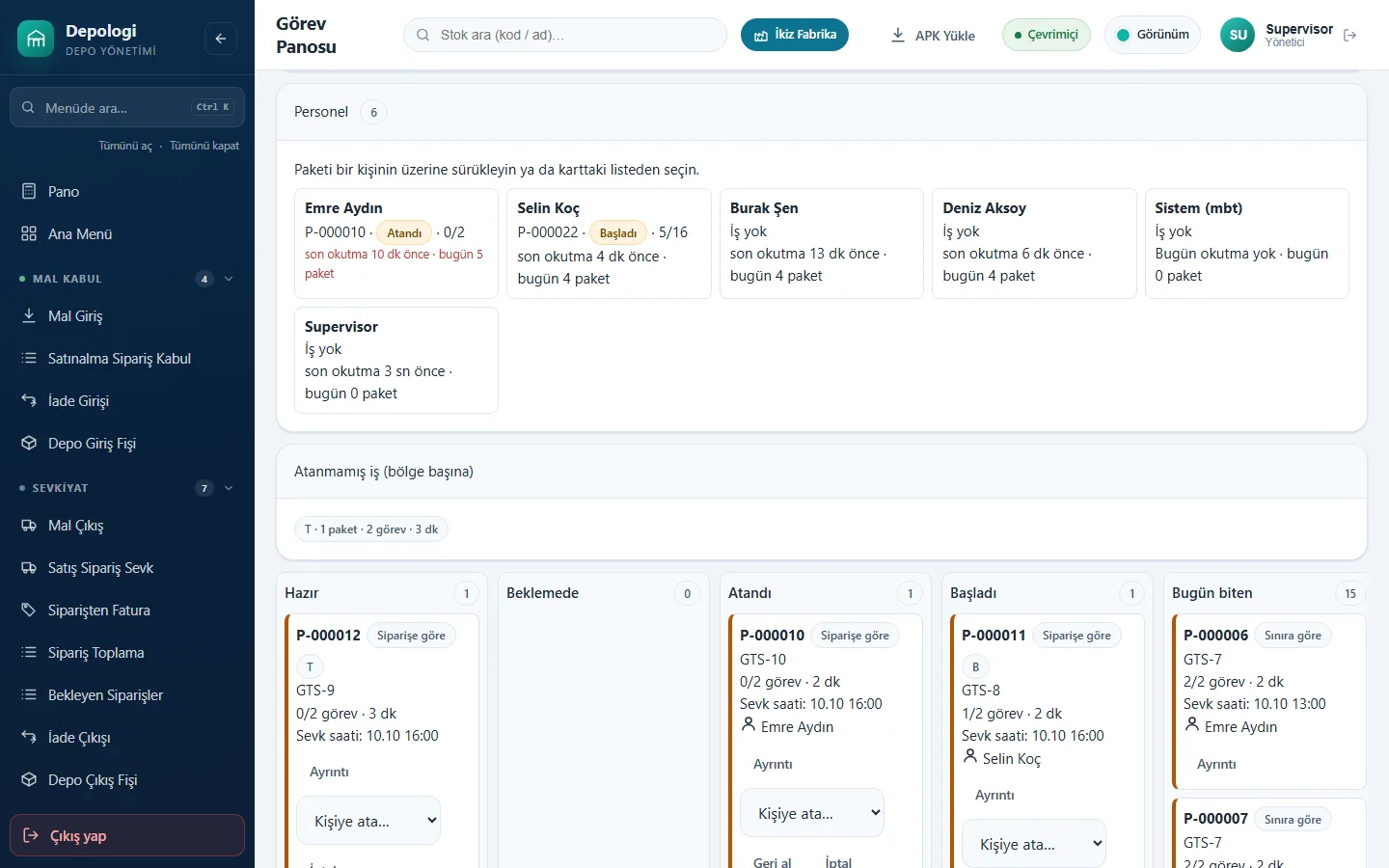Image resolution: width=1389 pixels, height=868 pixels.
Task: Click the Mal Giriş download icon
Action: click(29, 315)
